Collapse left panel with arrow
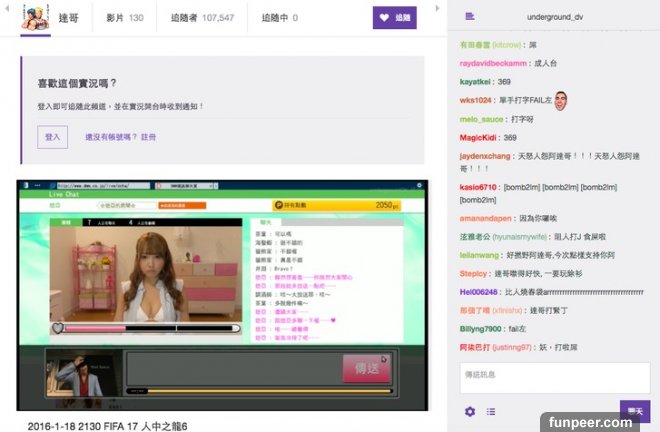This screenshot has width=660, height=432. pyautogui.click(x=5, y=9)
